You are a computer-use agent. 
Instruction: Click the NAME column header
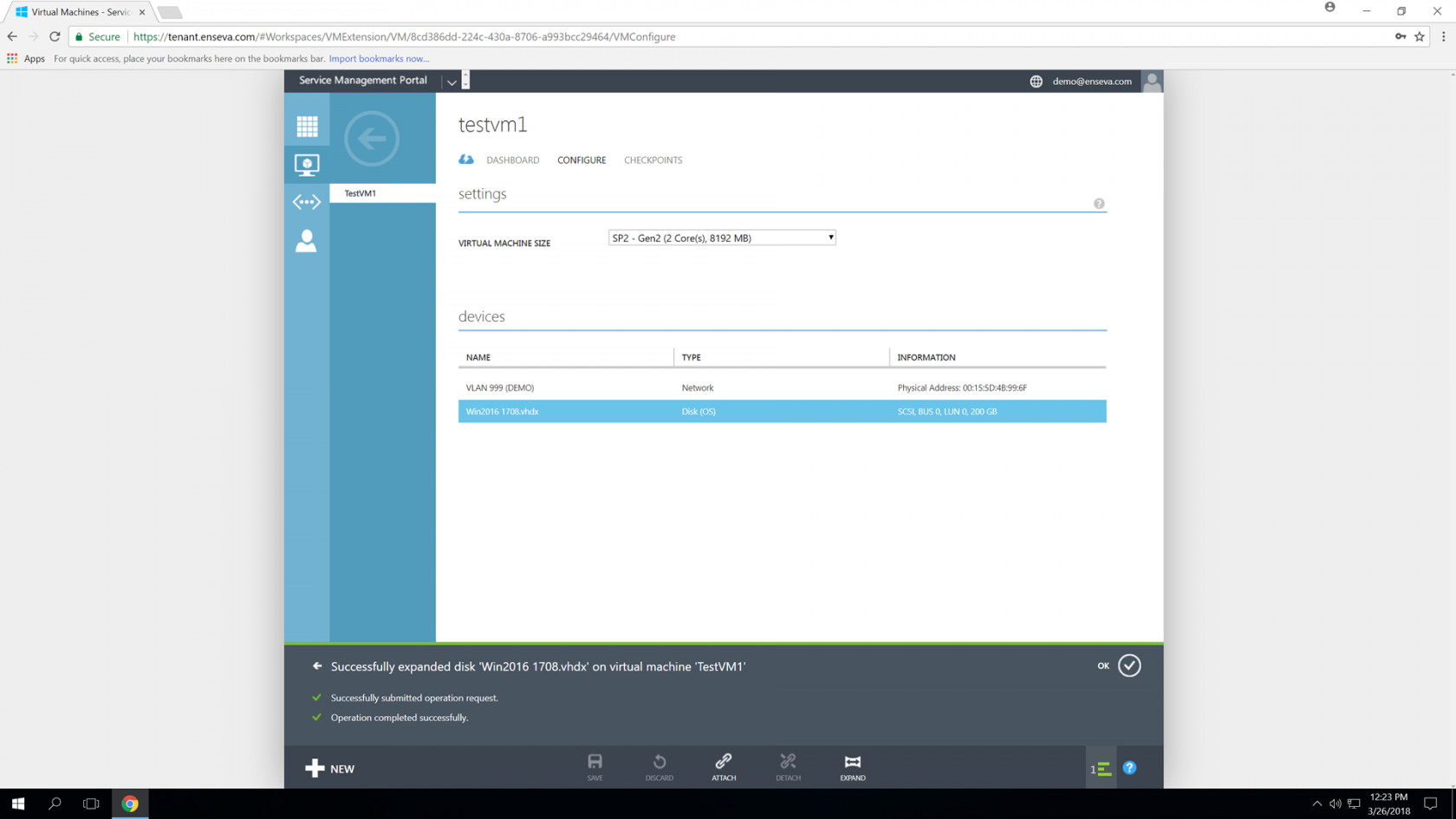tap(478, 357)
